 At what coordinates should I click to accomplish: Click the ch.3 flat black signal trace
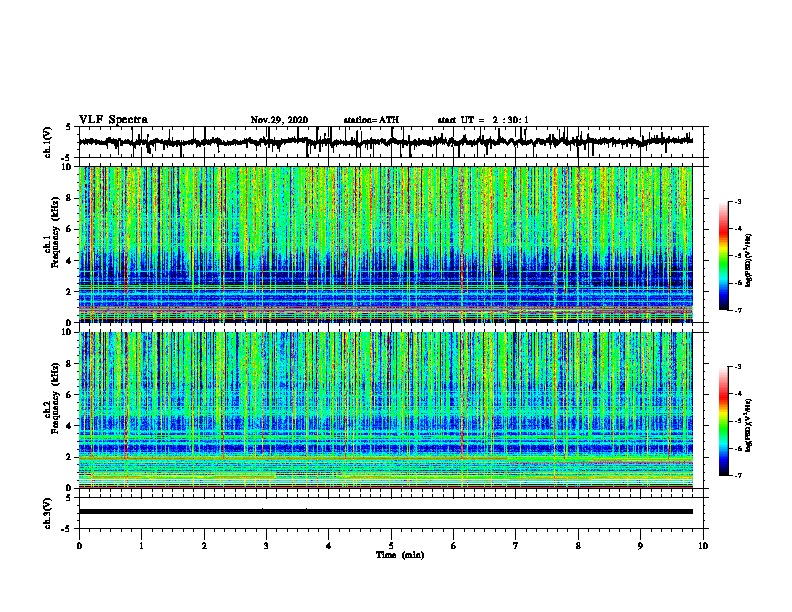click(385, 512)
